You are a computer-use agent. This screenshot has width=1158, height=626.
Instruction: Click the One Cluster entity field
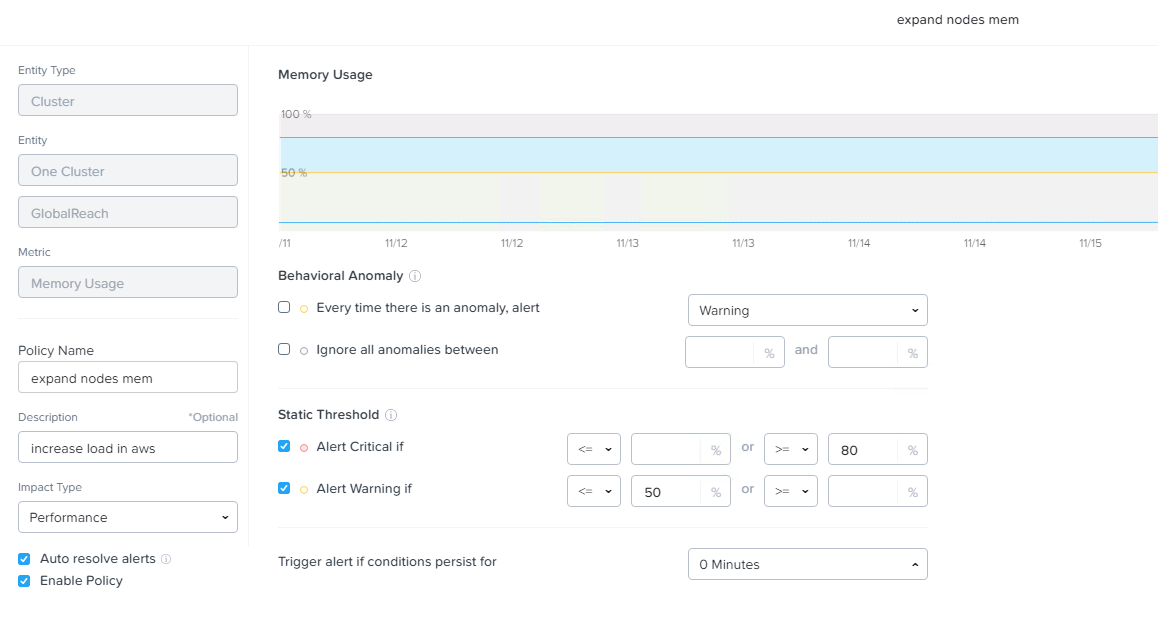(128, 170)
